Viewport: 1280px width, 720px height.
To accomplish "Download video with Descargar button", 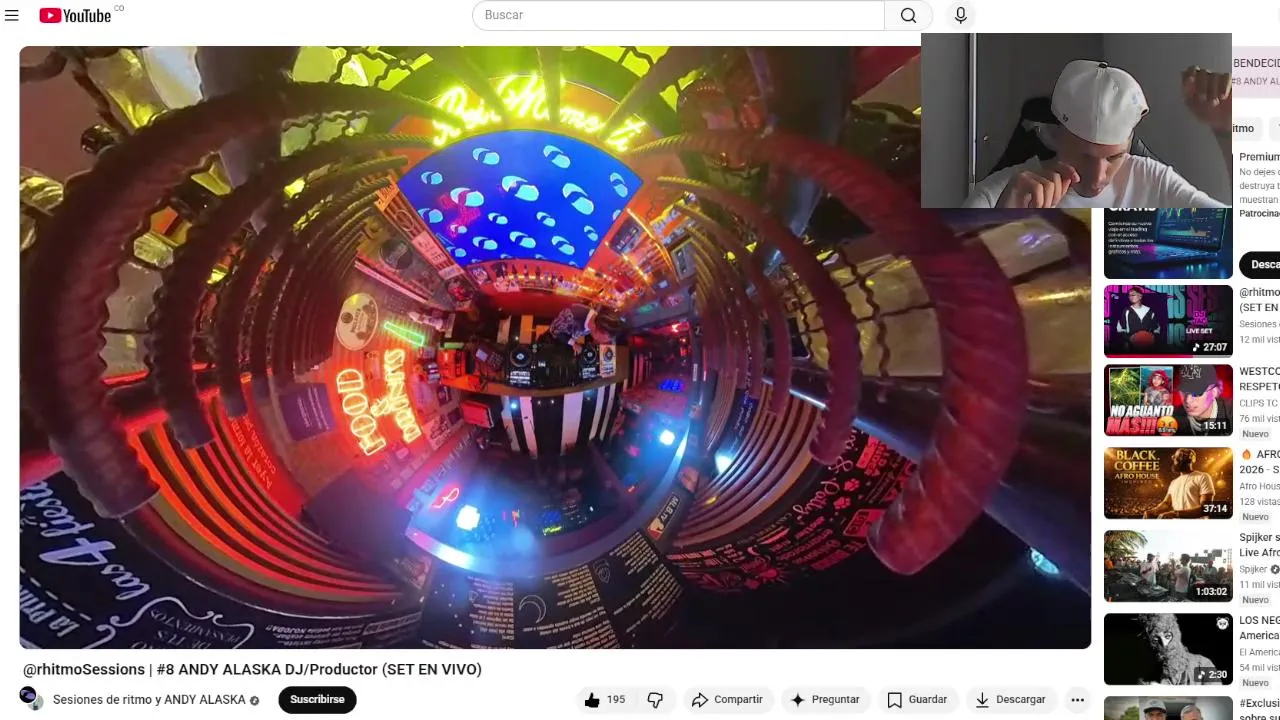I will [1010, 700].
